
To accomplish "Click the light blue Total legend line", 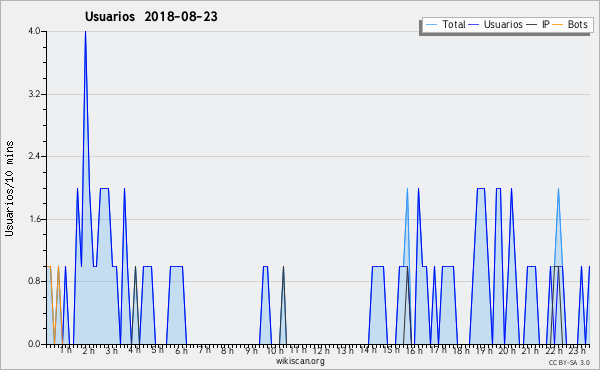I will tap(431, 25).
